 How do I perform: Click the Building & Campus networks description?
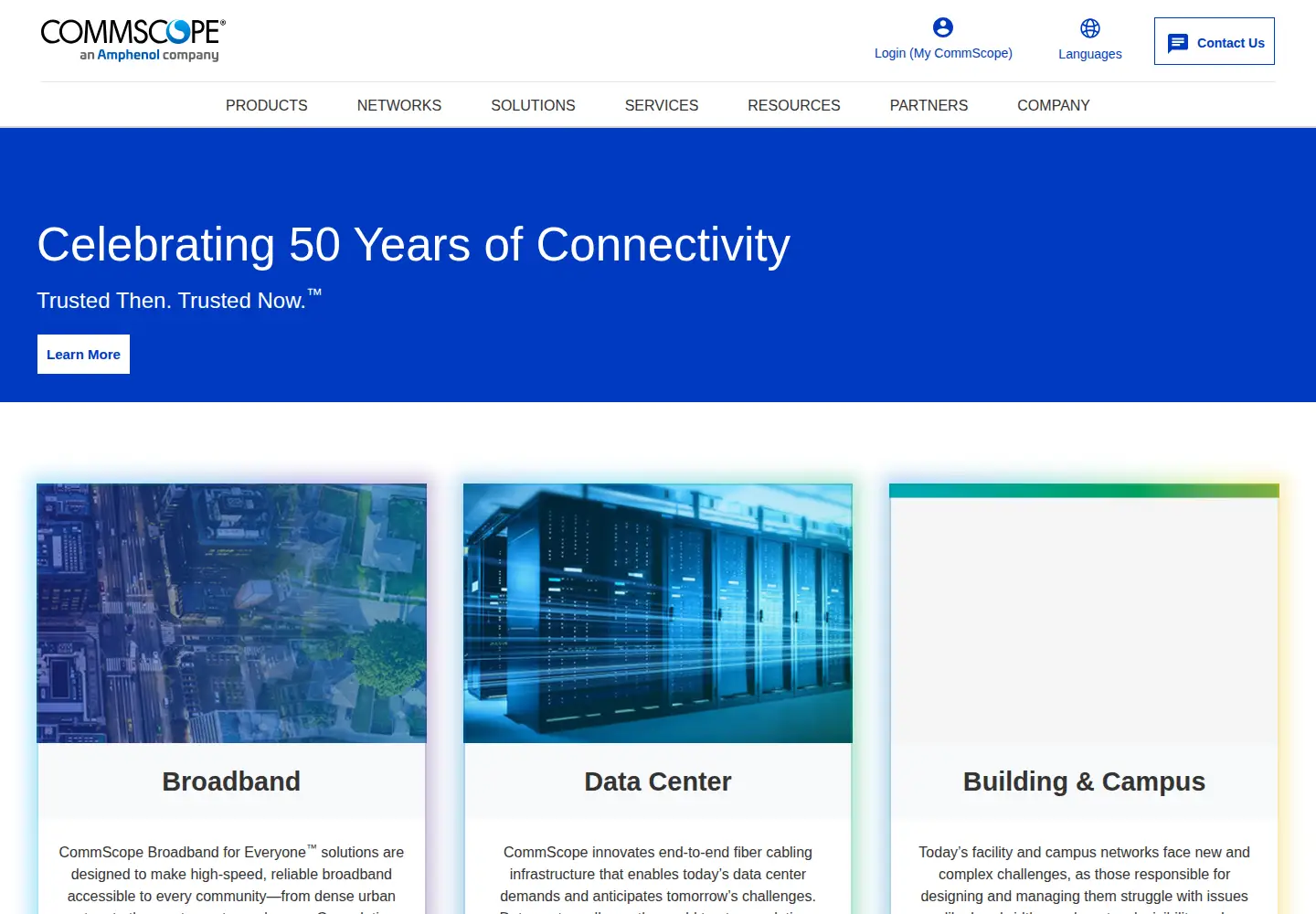1084,877
